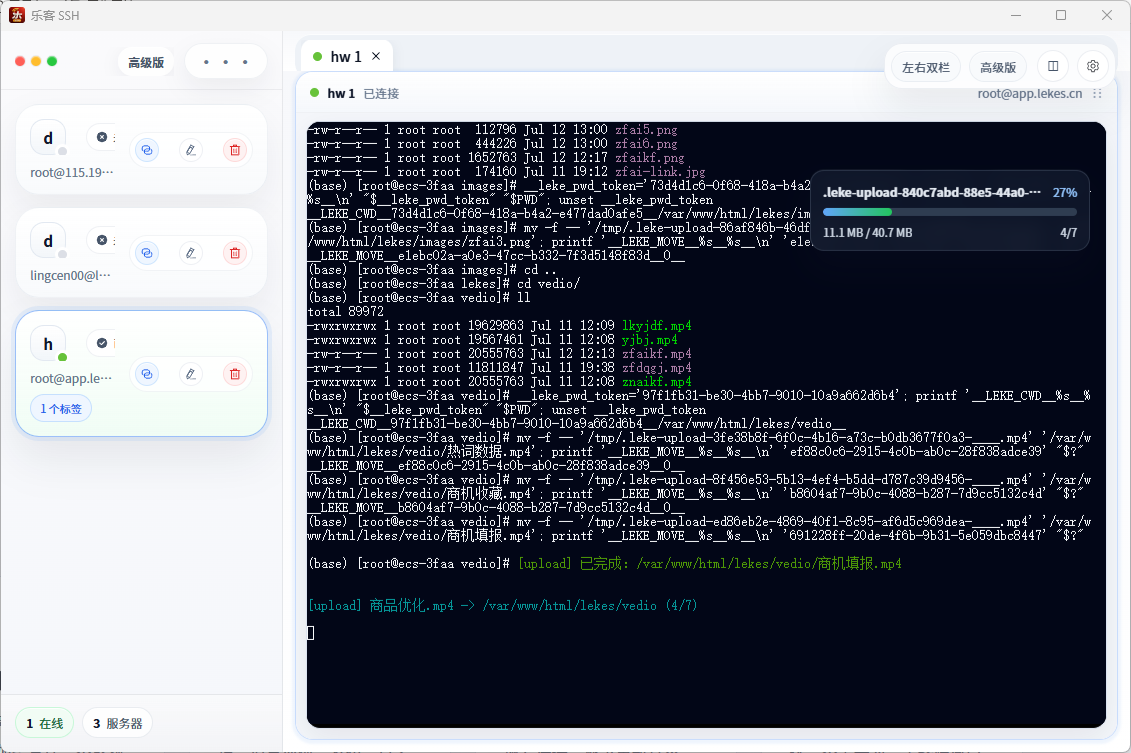The image size is (1131, 753).
Task: Click zfdqgj.mp4 in the terminal listing
Action: (656, 368)
